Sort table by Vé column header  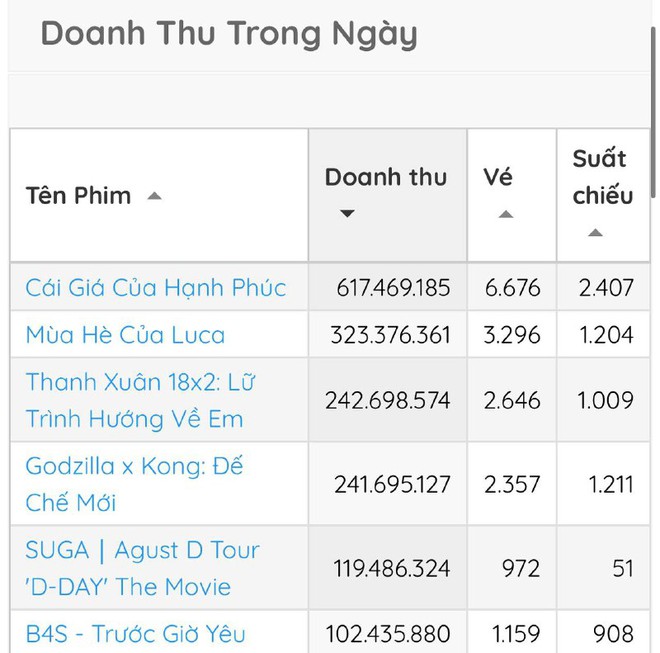coord(498,178)
